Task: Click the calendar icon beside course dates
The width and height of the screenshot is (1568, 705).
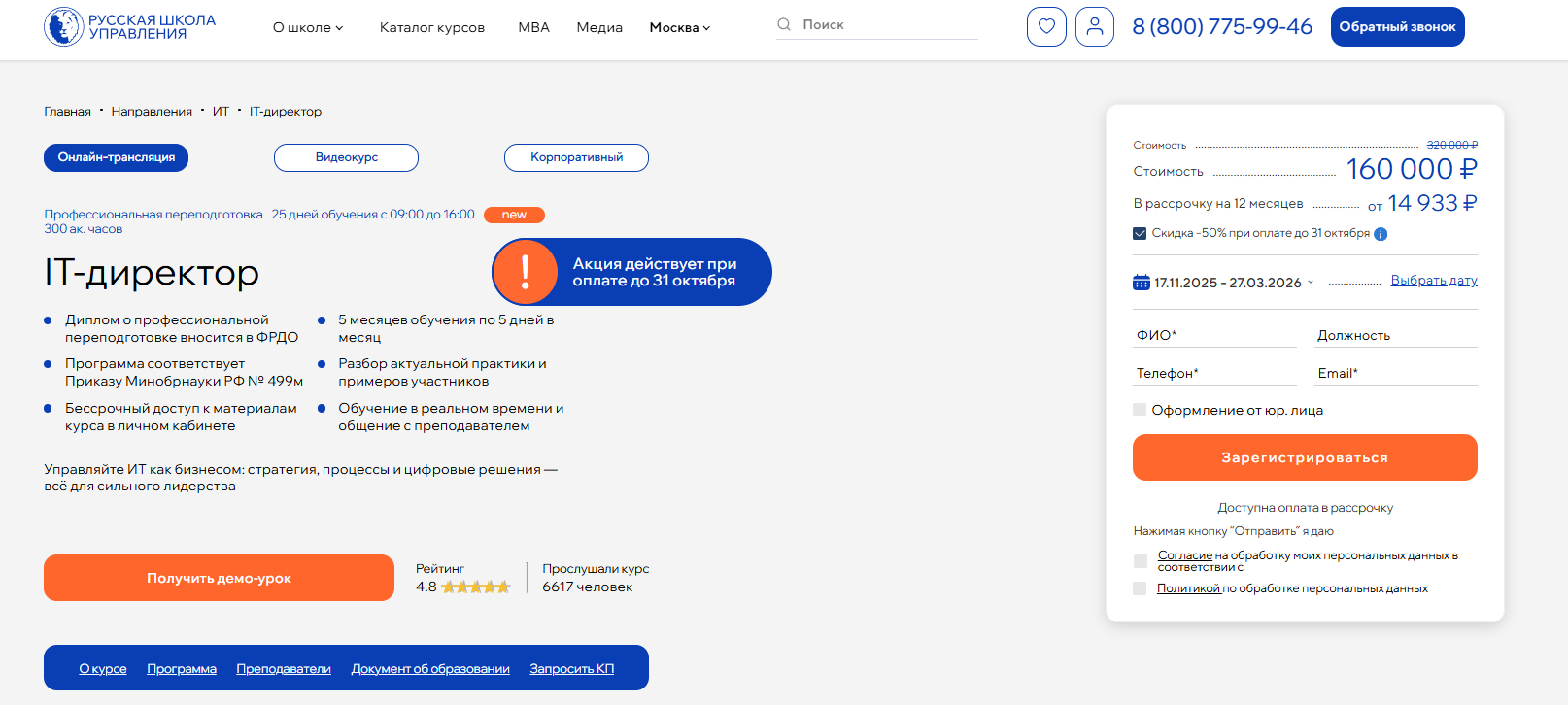Action: point(1142,283)
